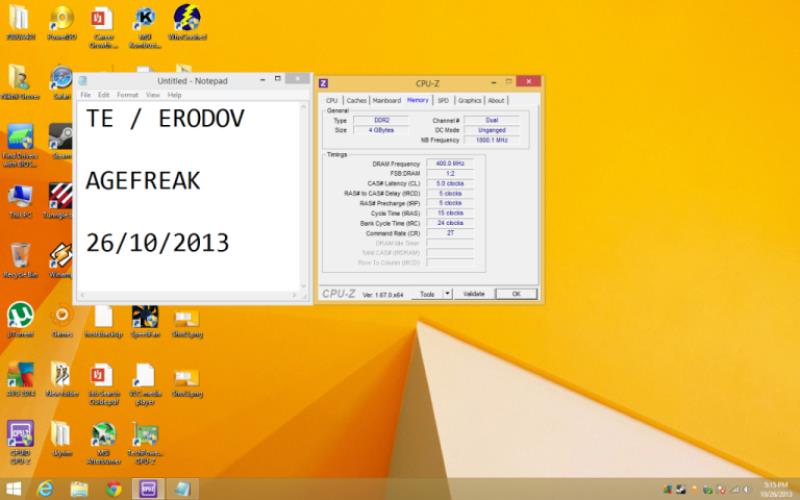This screenshot has width=800, height=500.
Task: Select the Mainboard tab in CPU-Z
Action: (386, 100)
